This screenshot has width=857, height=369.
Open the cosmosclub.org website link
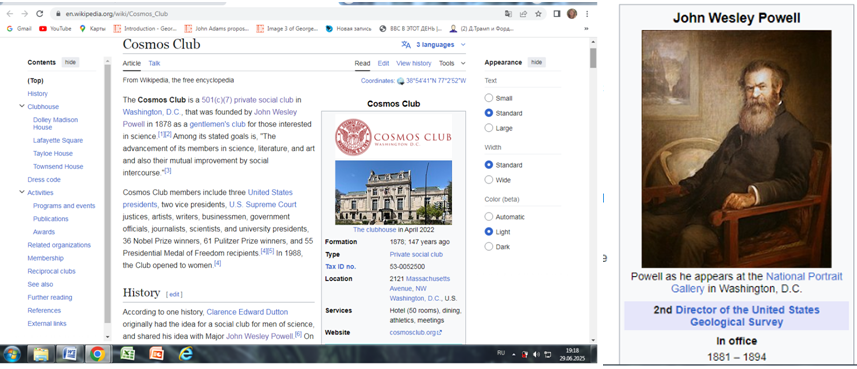[x=415, y=332]
